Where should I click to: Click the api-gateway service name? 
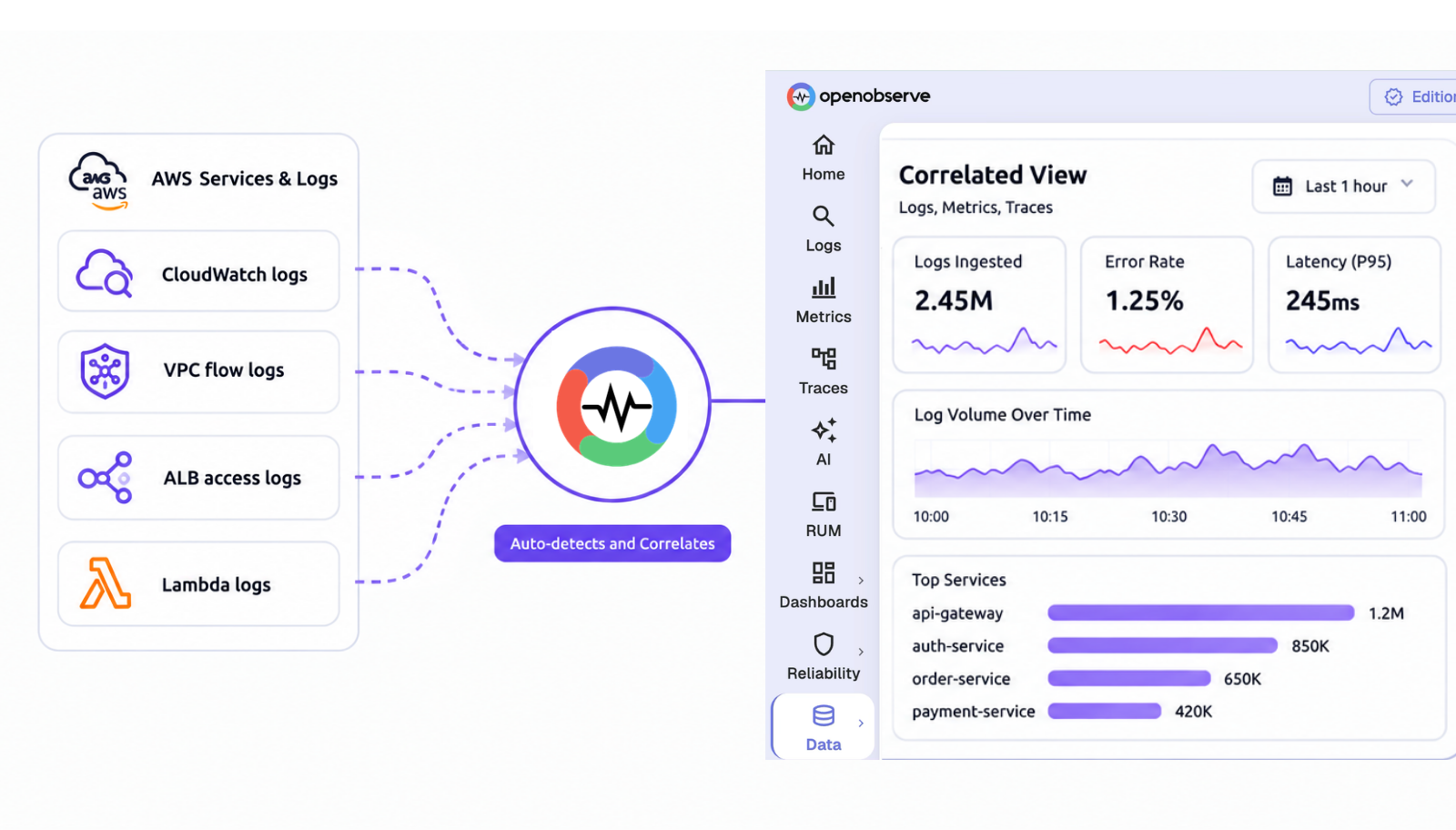tap(957, 613)
